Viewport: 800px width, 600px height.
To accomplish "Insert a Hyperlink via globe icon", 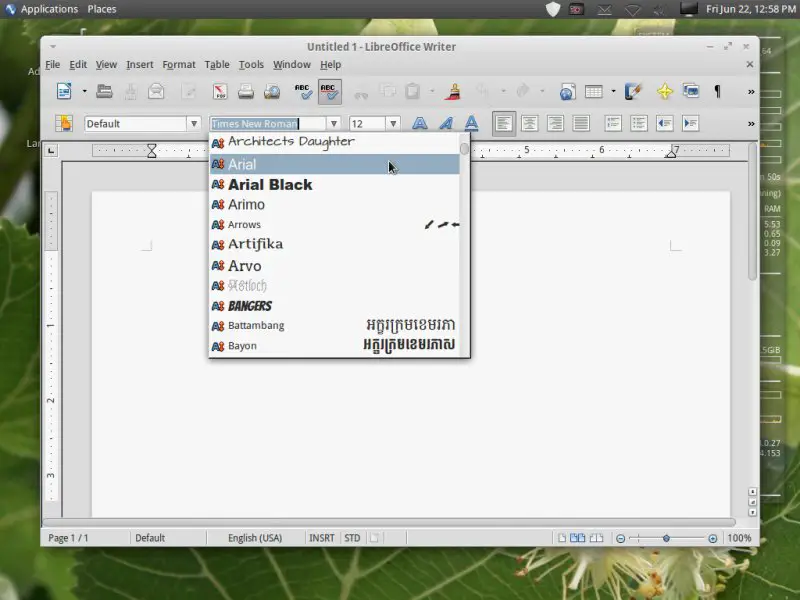I will click(x=567, y=92).
